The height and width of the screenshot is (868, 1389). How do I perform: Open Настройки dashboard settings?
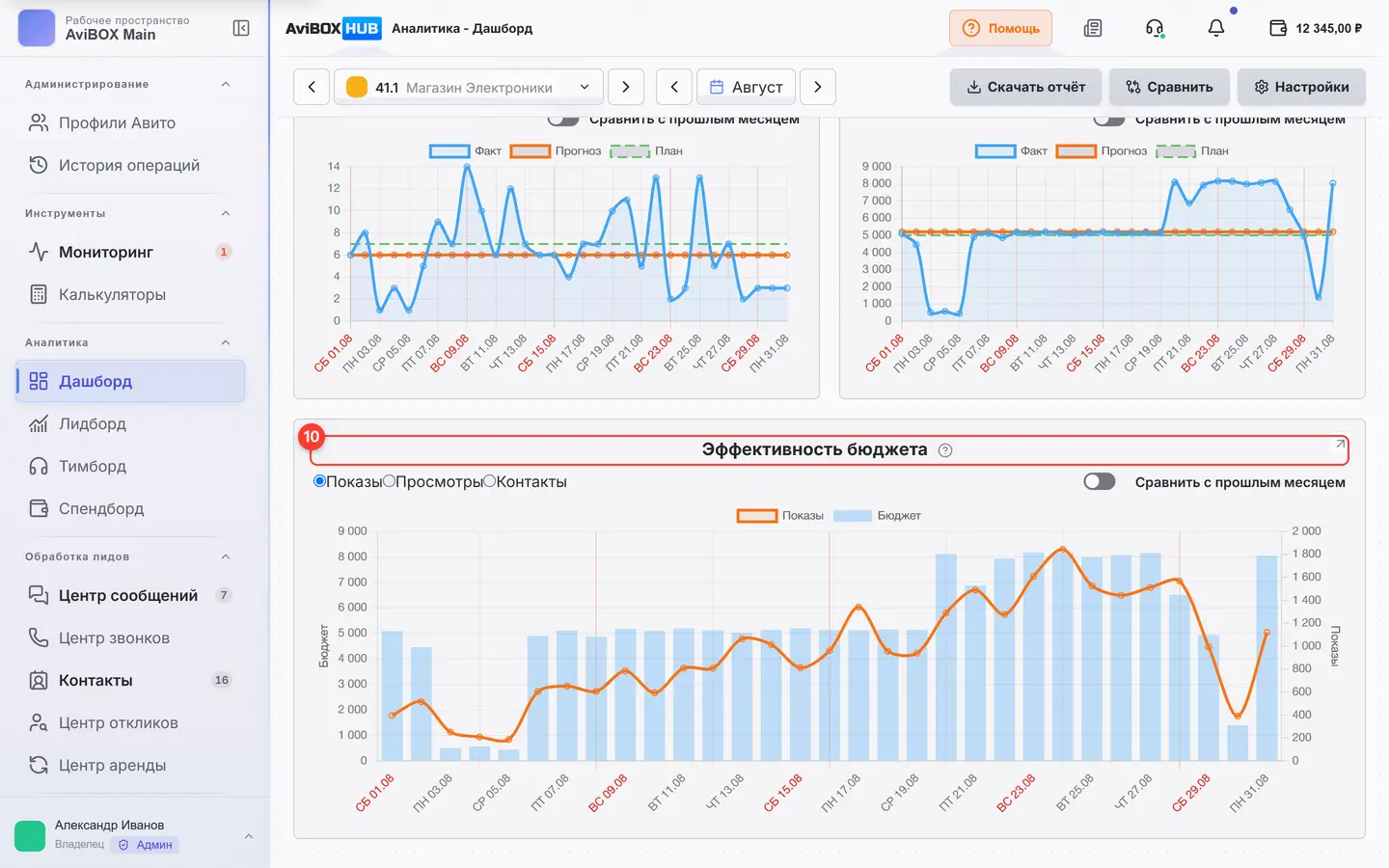tap(1301, 87)
